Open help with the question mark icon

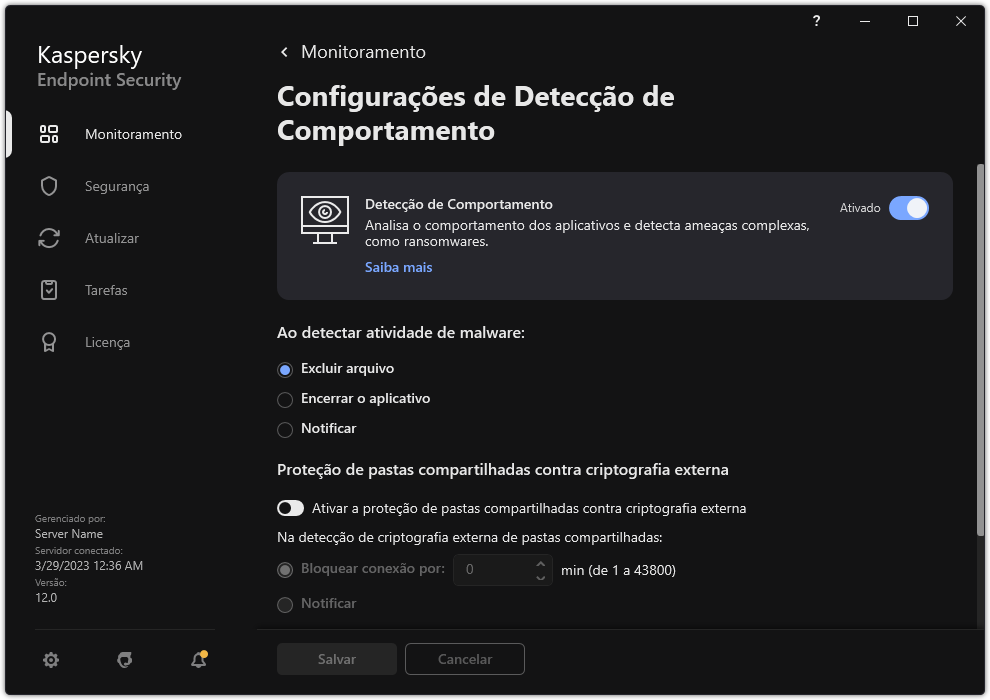pyautogui.click(x=815, y=21)
